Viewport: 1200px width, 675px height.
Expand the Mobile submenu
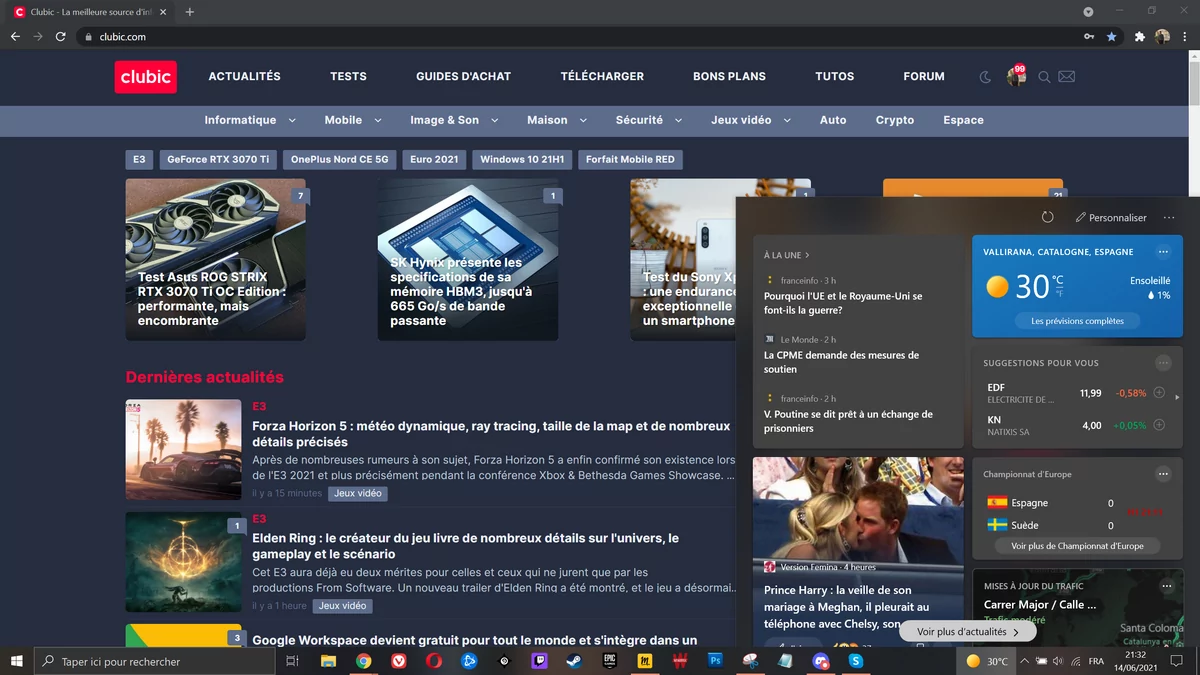tap(378, 120)
